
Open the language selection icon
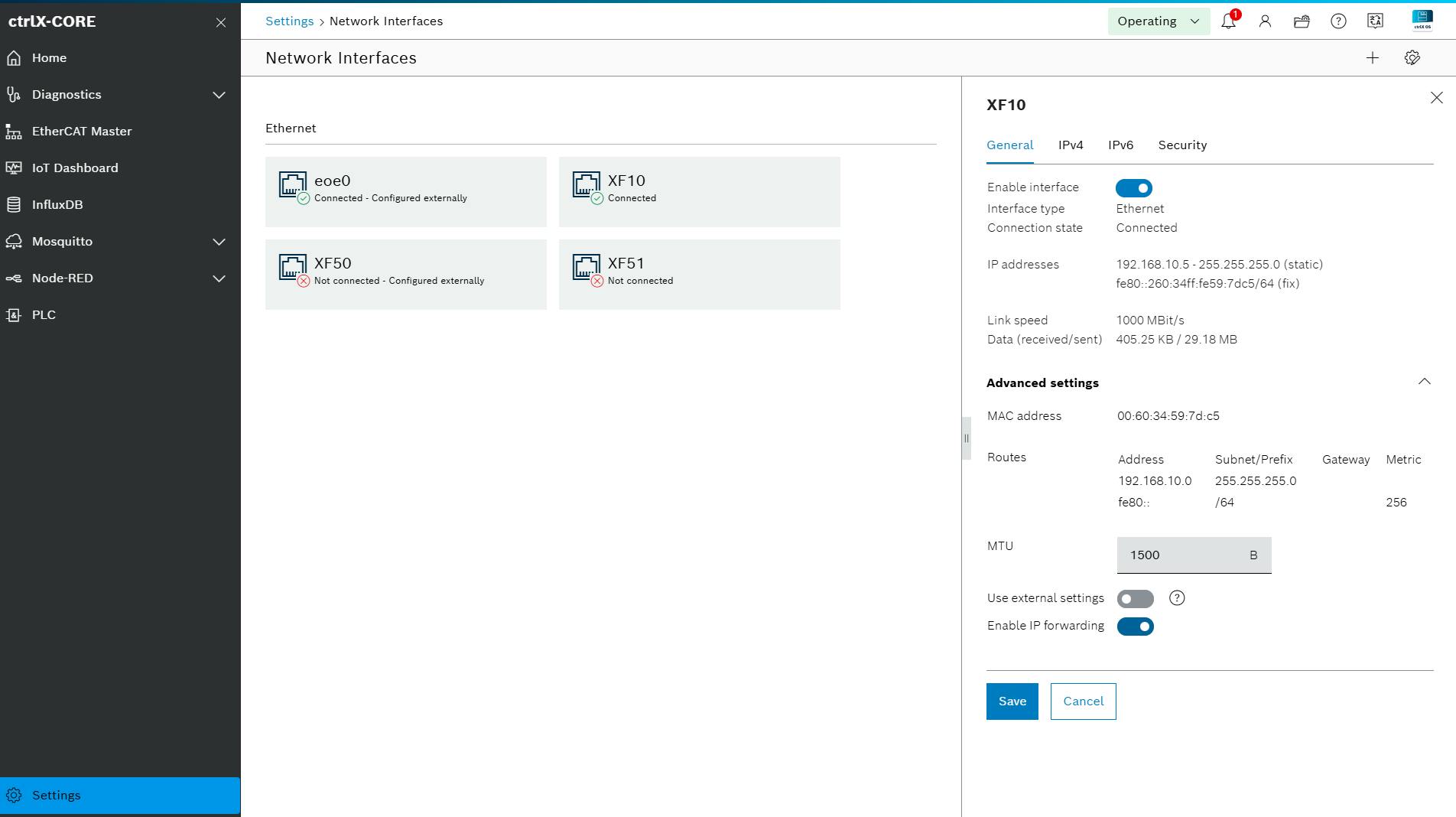coord(1375,21)
